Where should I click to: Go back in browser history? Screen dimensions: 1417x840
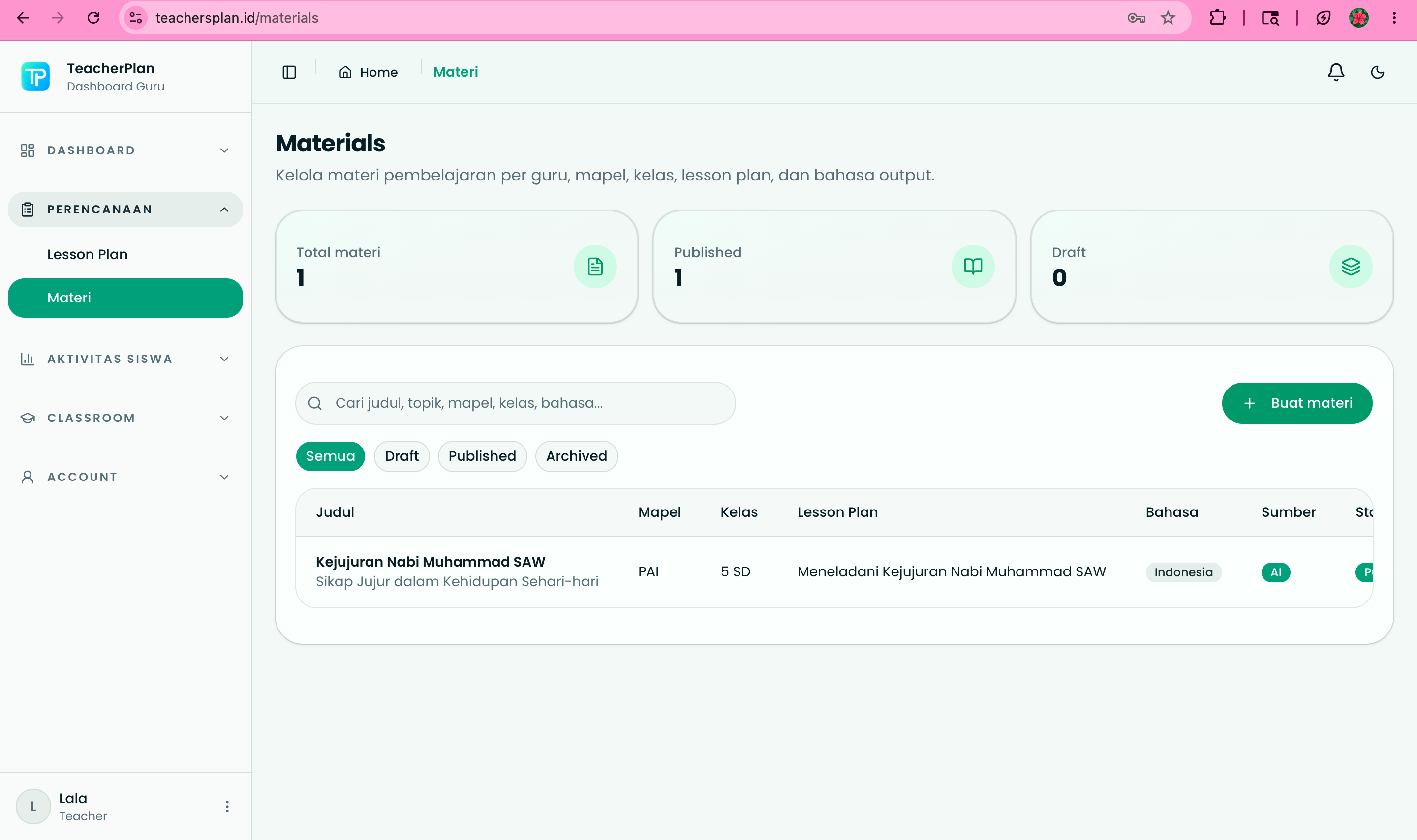coord(23,18)
